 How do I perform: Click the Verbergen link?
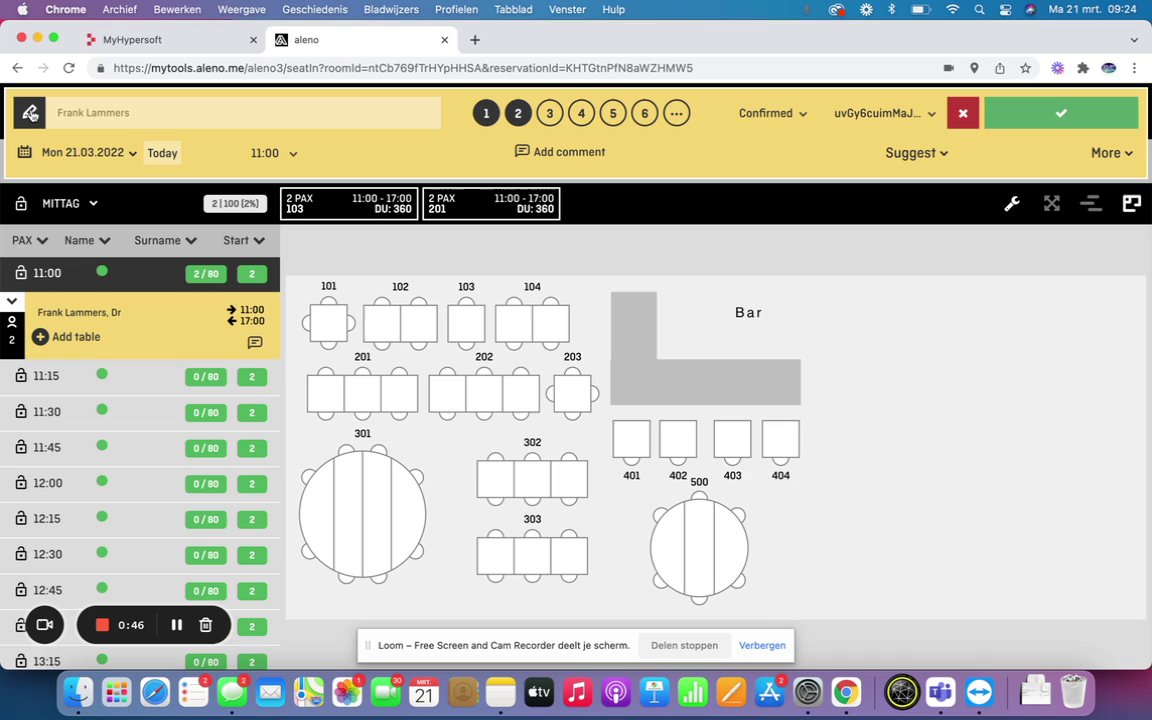762,645
